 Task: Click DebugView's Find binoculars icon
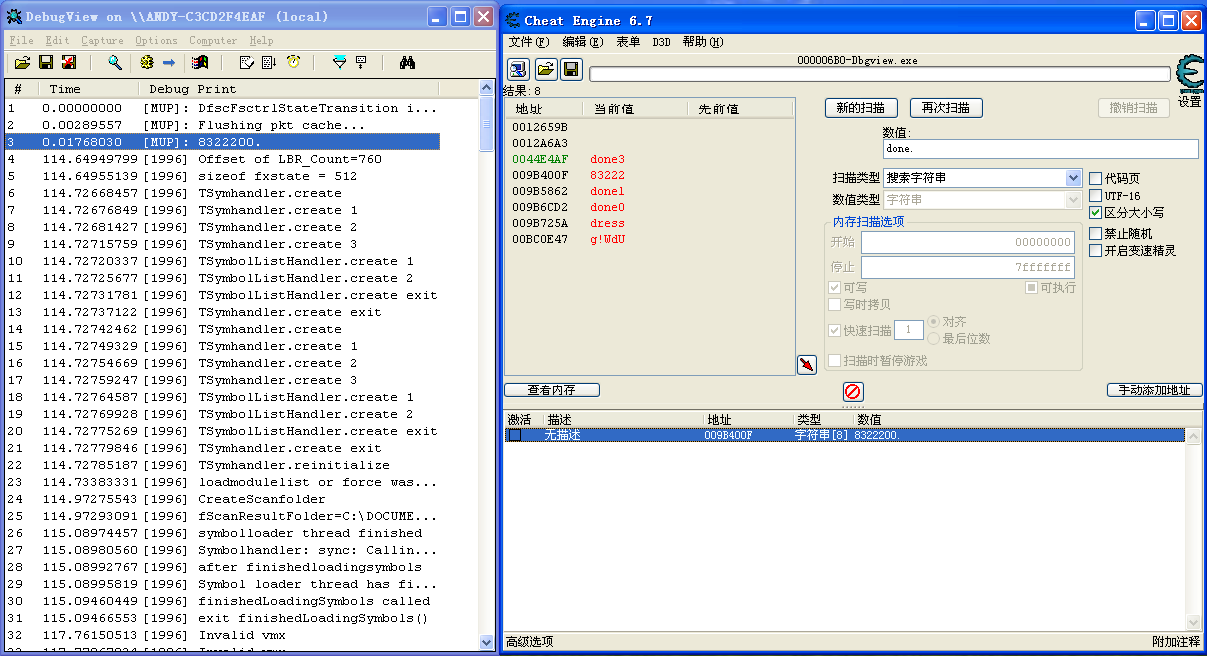407,63
